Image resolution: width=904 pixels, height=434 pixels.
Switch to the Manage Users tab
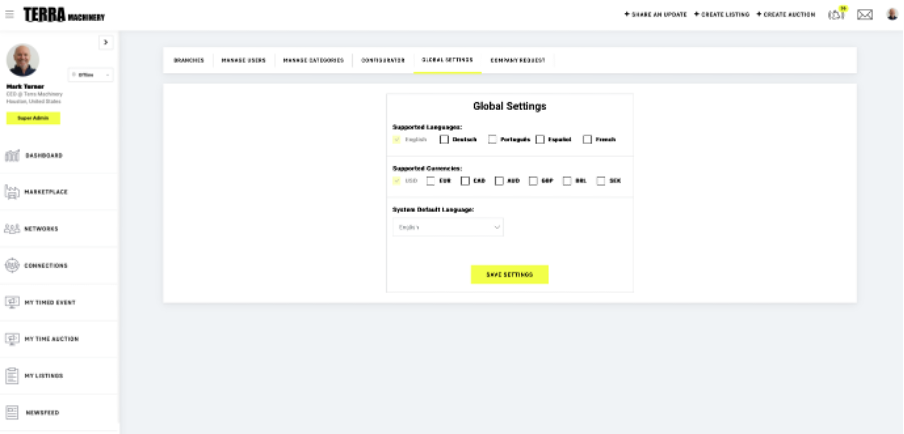pyautogui.click(x=243, y=60)
